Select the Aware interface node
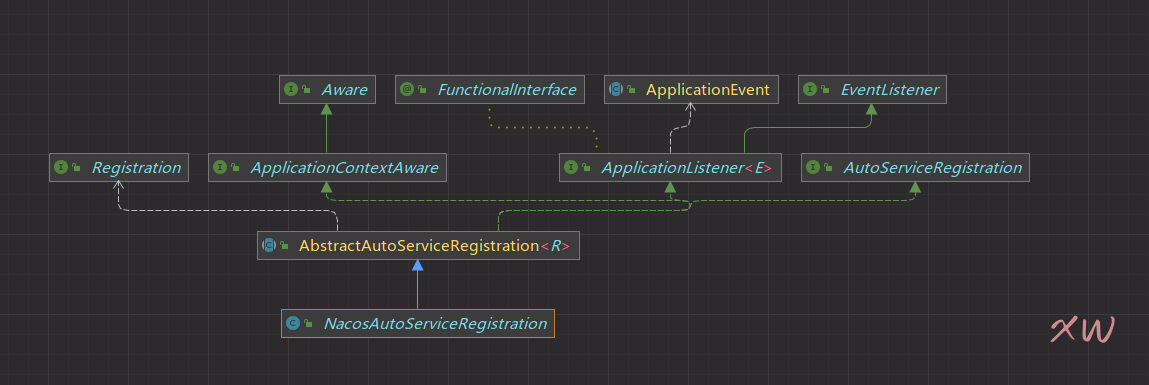The width and height of the screenshot is (1149, 385). click(x=328, y=89)
